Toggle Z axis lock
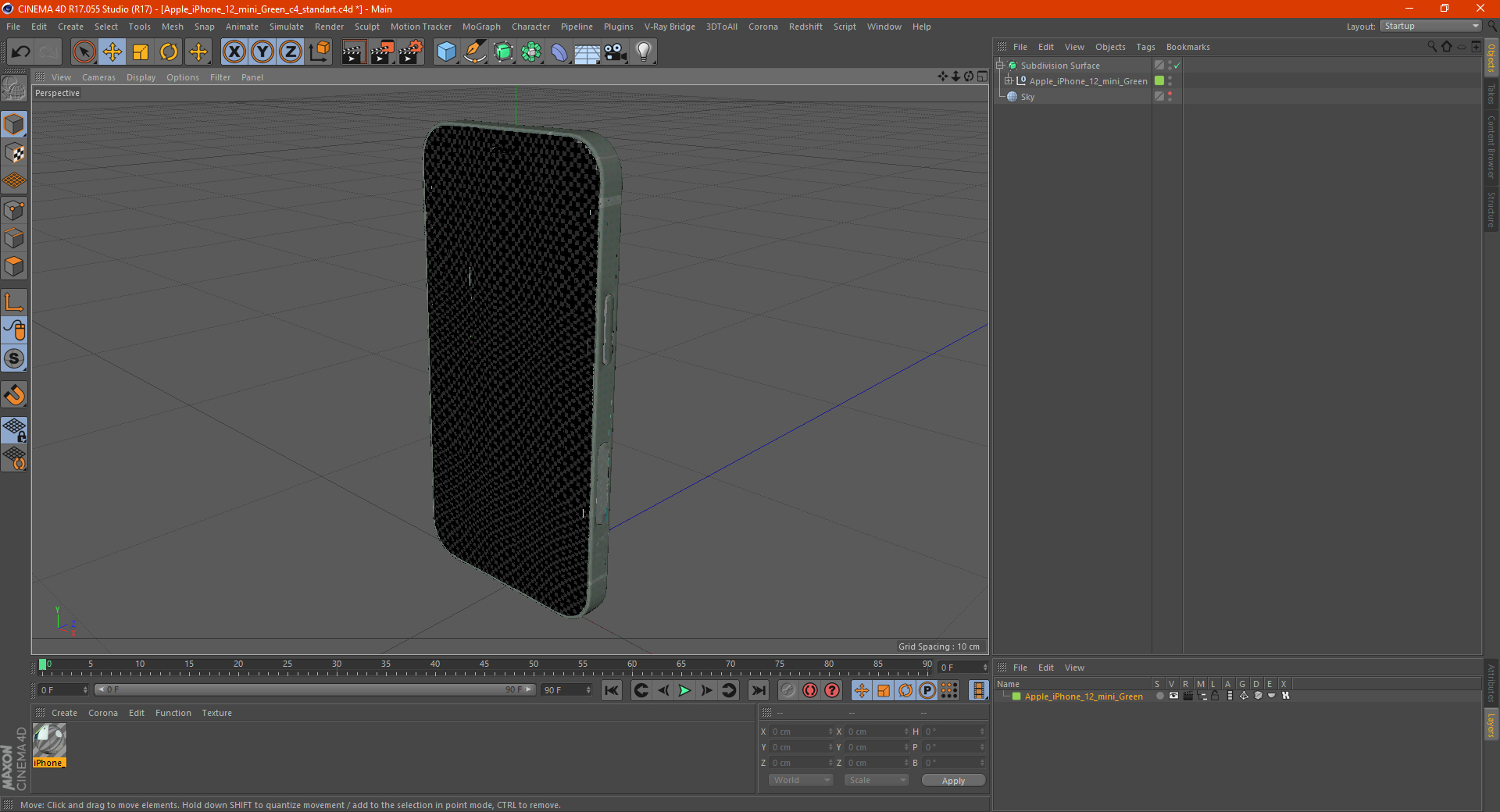The width and height of the screenshot is (1500, 812). tap(291, 52)
